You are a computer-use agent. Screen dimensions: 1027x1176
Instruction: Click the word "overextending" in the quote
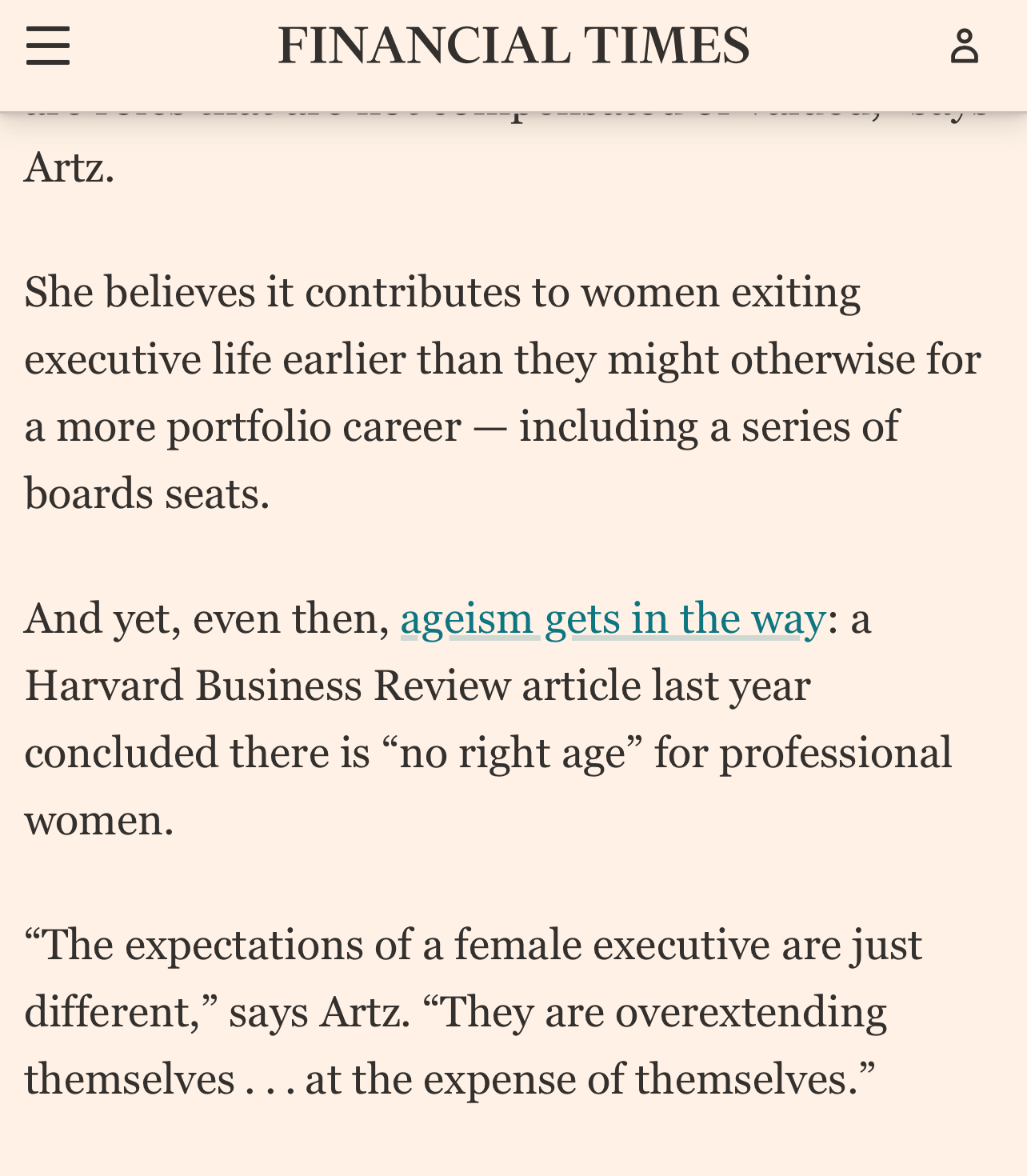tap(750, 1012)
